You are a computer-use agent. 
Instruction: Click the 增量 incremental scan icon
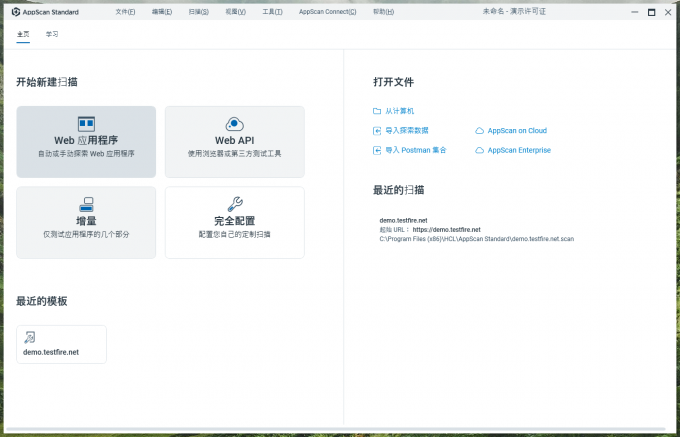86,204
